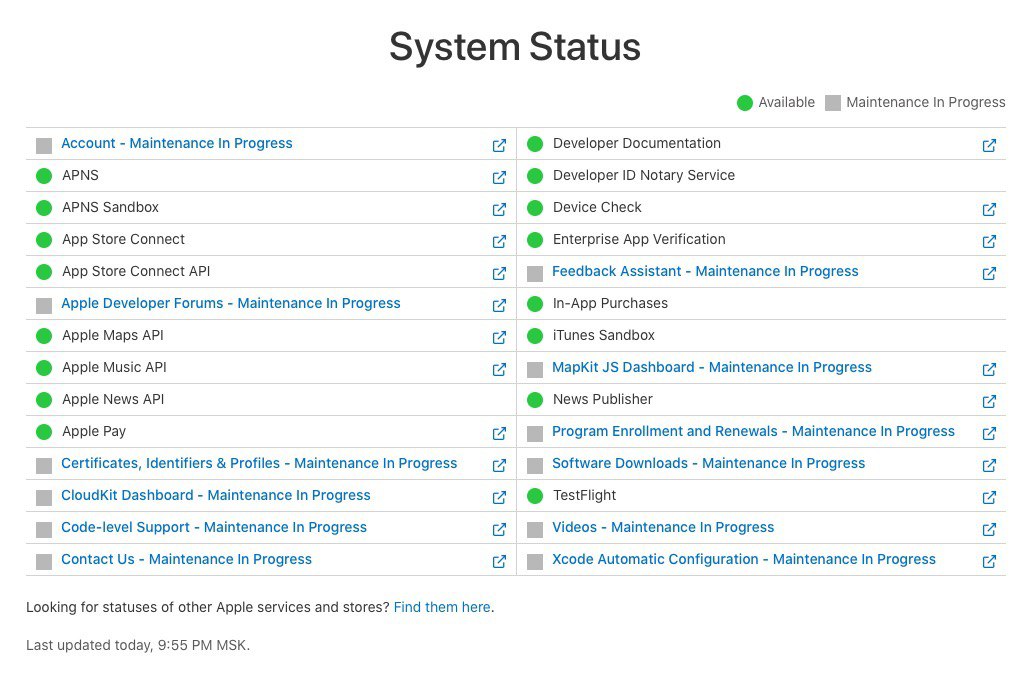Select the Enterprise App Verification text

pos(639,240)
